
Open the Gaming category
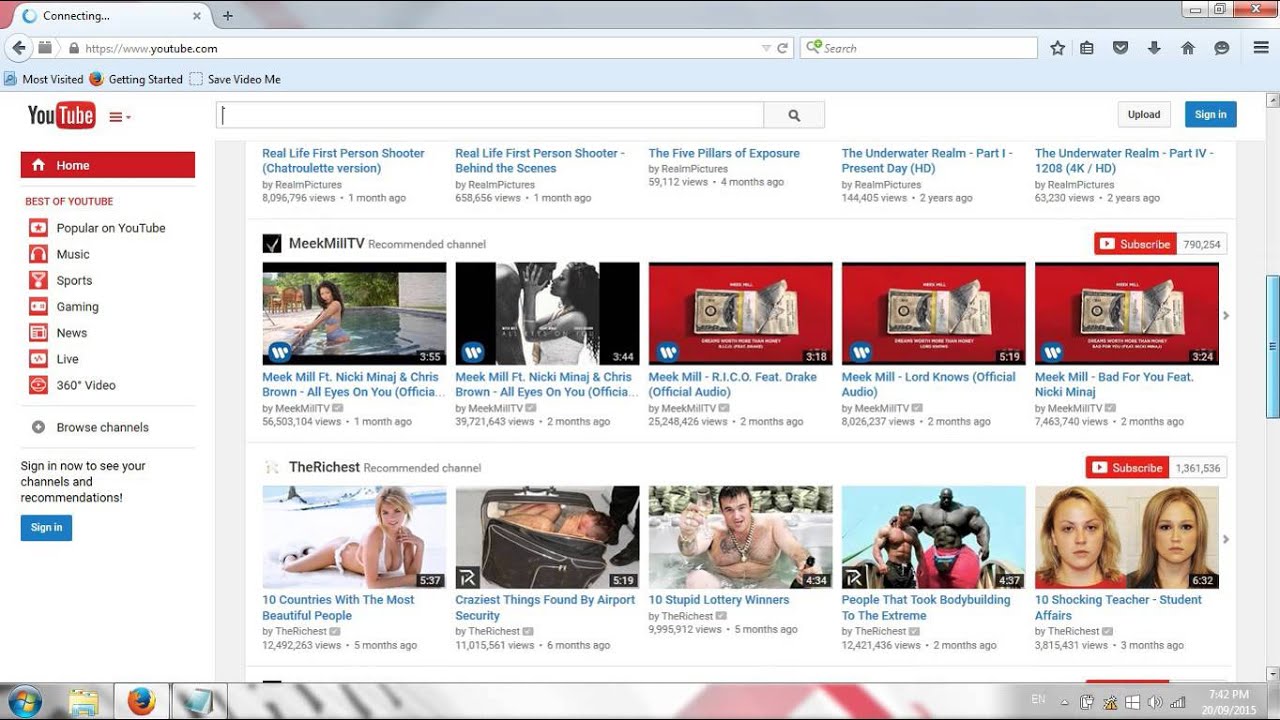click(x=77, y=307)
